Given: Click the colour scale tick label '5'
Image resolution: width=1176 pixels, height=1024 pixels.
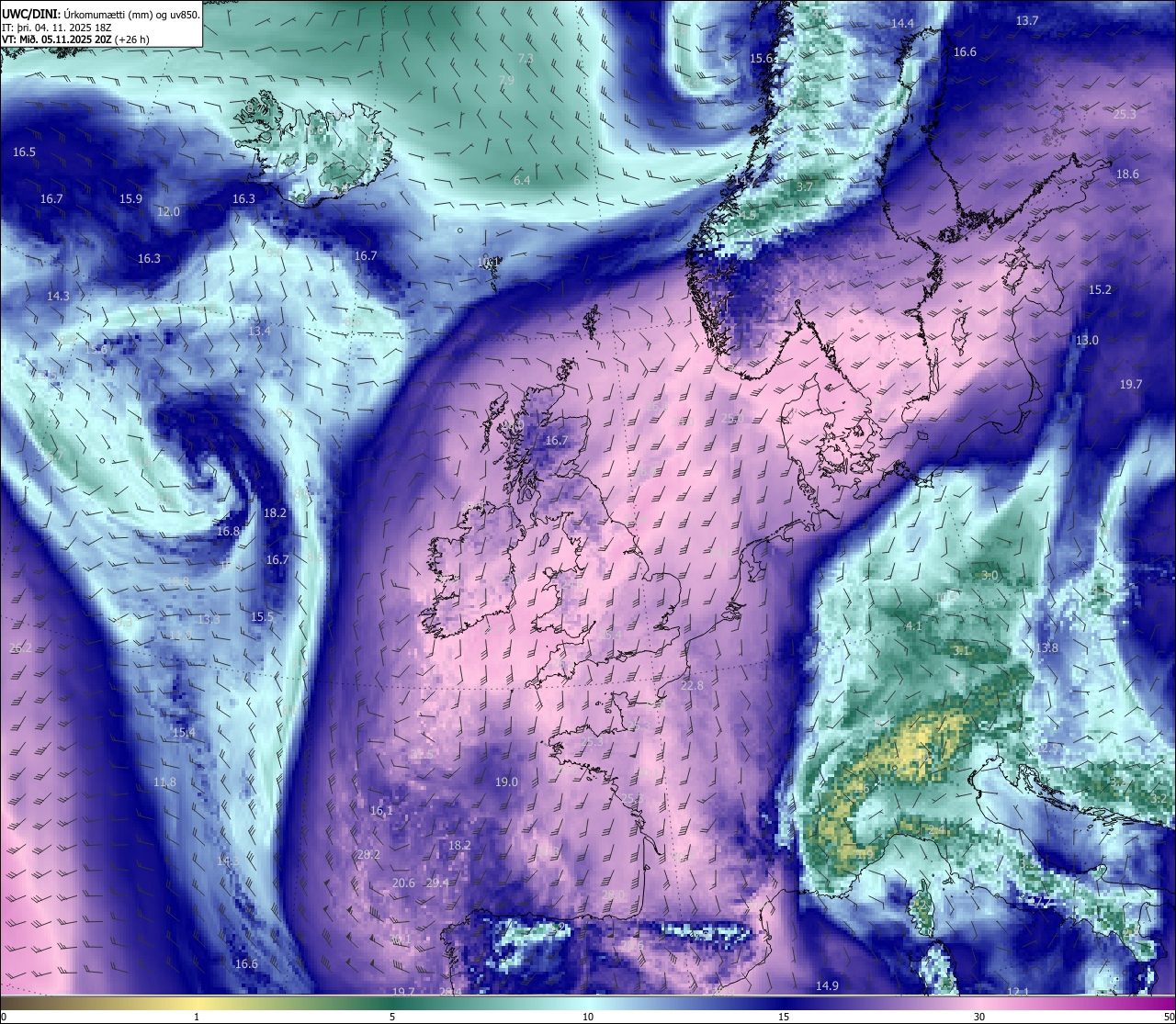Looking at the screenshot, I should tap(392, 1017).
